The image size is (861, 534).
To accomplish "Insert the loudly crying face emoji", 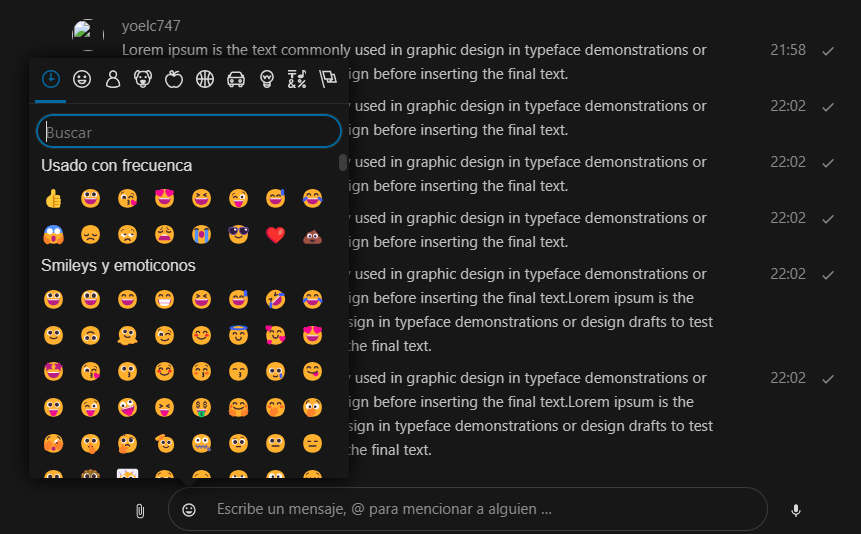I will click(x=202, y=235).
